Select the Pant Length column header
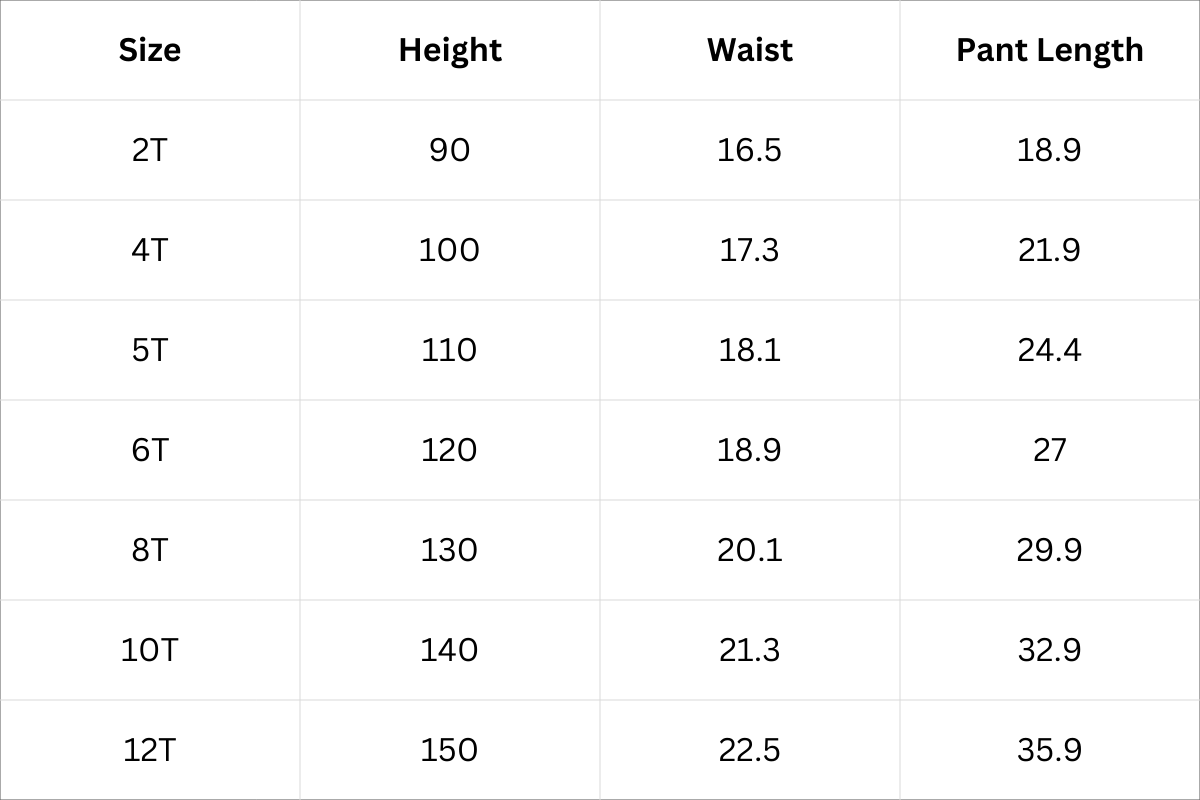Viewport: 1200px width, 800px height. coord(1049,50)
